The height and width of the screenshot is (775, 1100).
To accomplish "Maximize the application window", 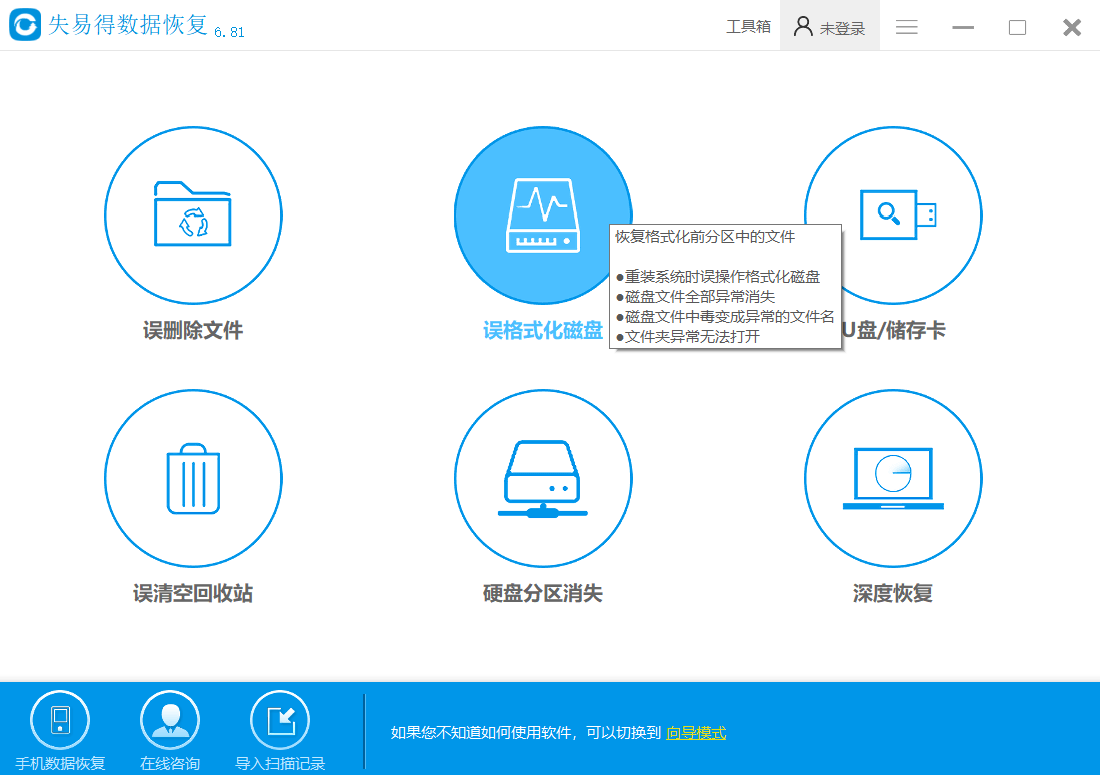I will [x=1017, y=27].
